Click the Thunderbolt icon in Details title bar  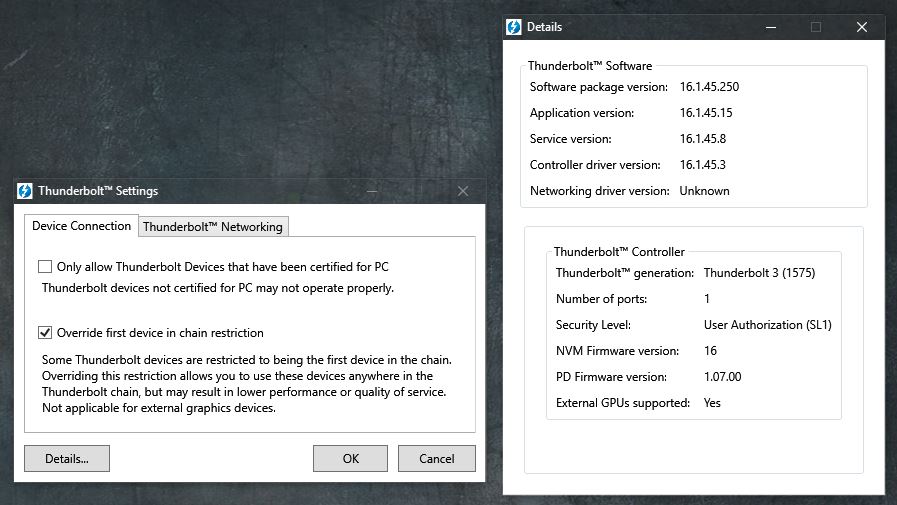[514, 27]
